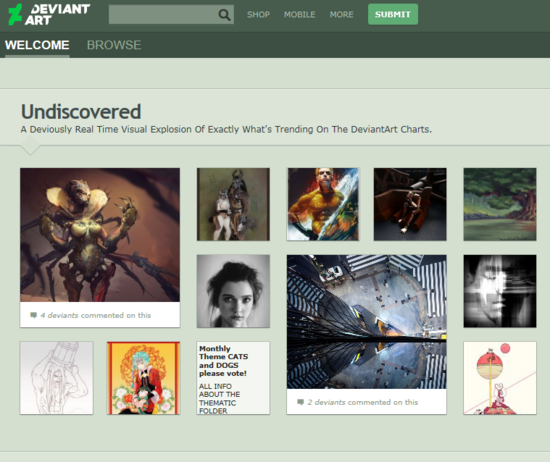This screenshot has width=550, height=462.
Task: Click comment icon beside '2 deviants'
Action: pyautogui.click(x=300, y=402)
